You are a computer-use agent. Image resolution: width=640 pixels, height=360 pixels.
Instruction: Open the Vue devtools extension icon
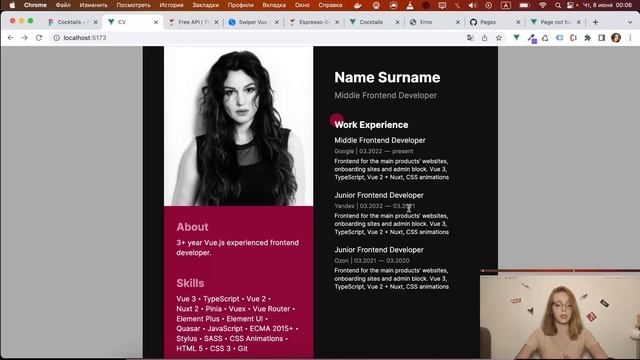pos(516,38)
